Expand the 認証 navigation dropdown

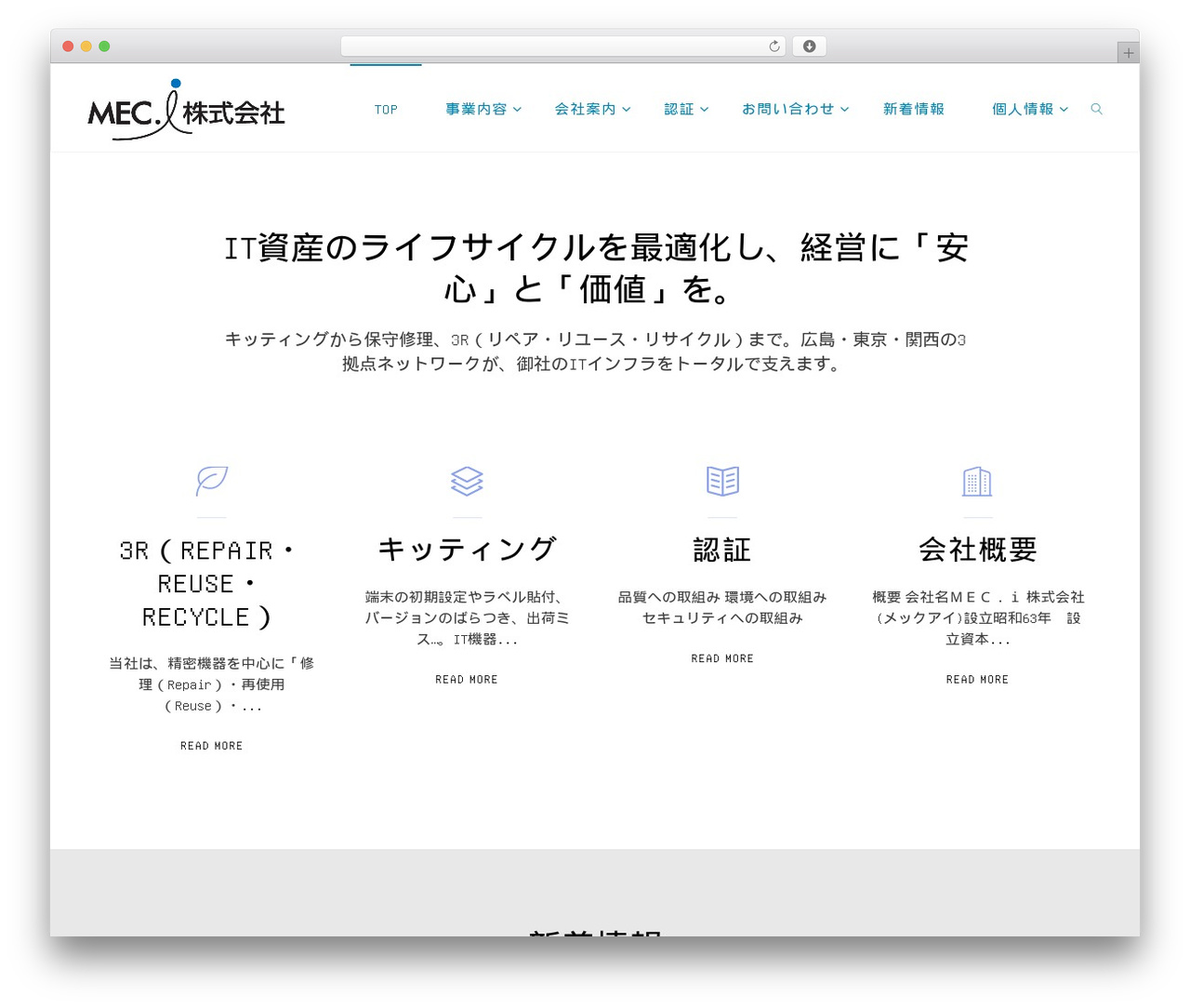point(686,109)
